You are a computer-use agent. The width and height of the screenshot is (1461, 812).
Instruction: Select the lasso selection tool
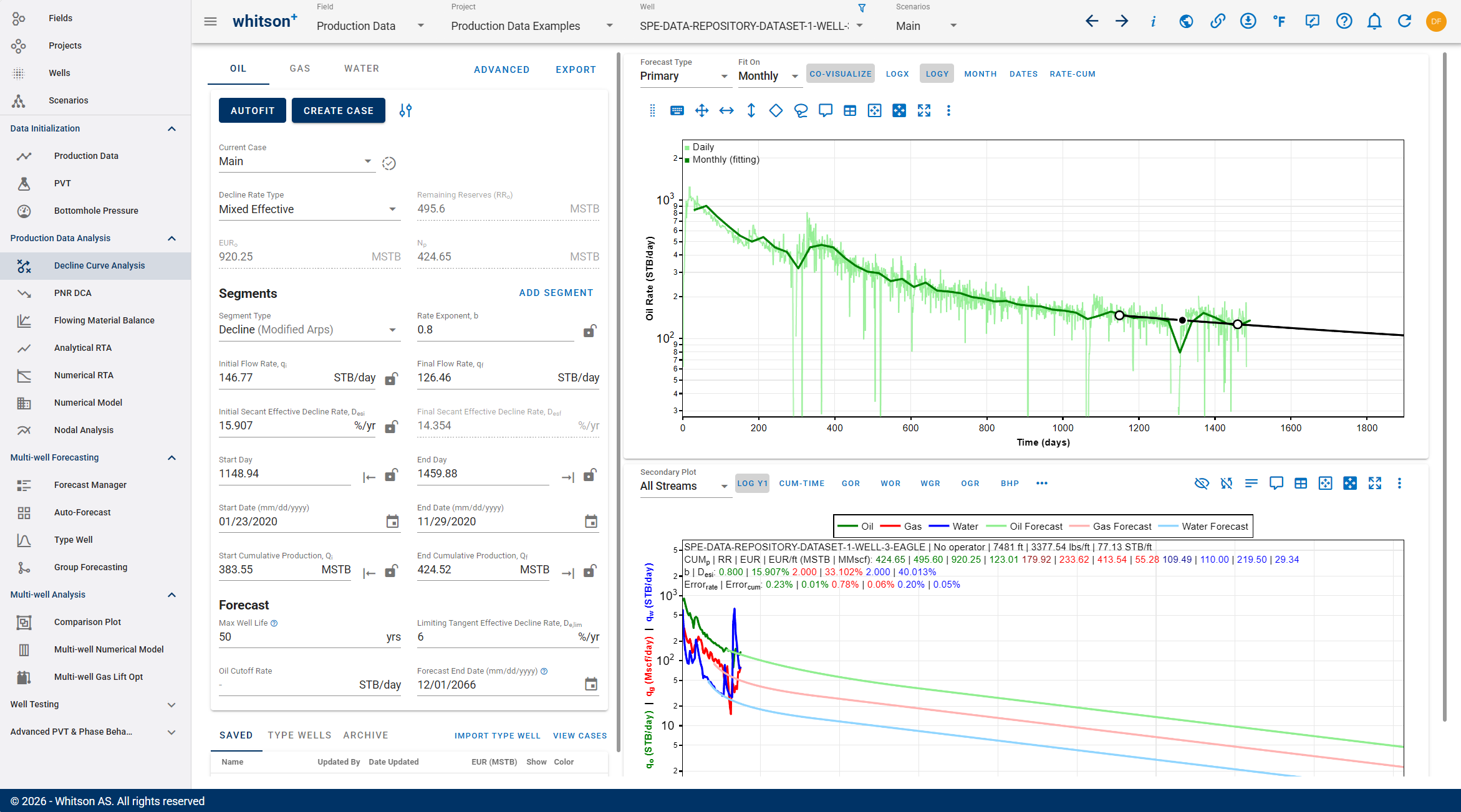tap(801, 111)
